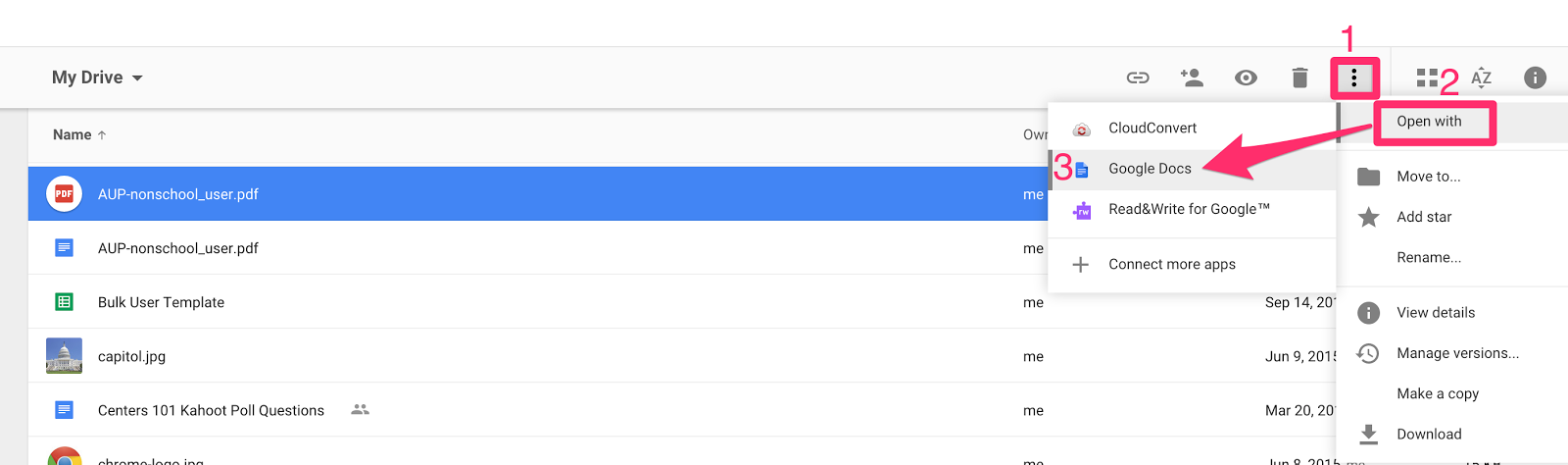
Task: Open the three-dot more actions menu
Action: 1354,77
